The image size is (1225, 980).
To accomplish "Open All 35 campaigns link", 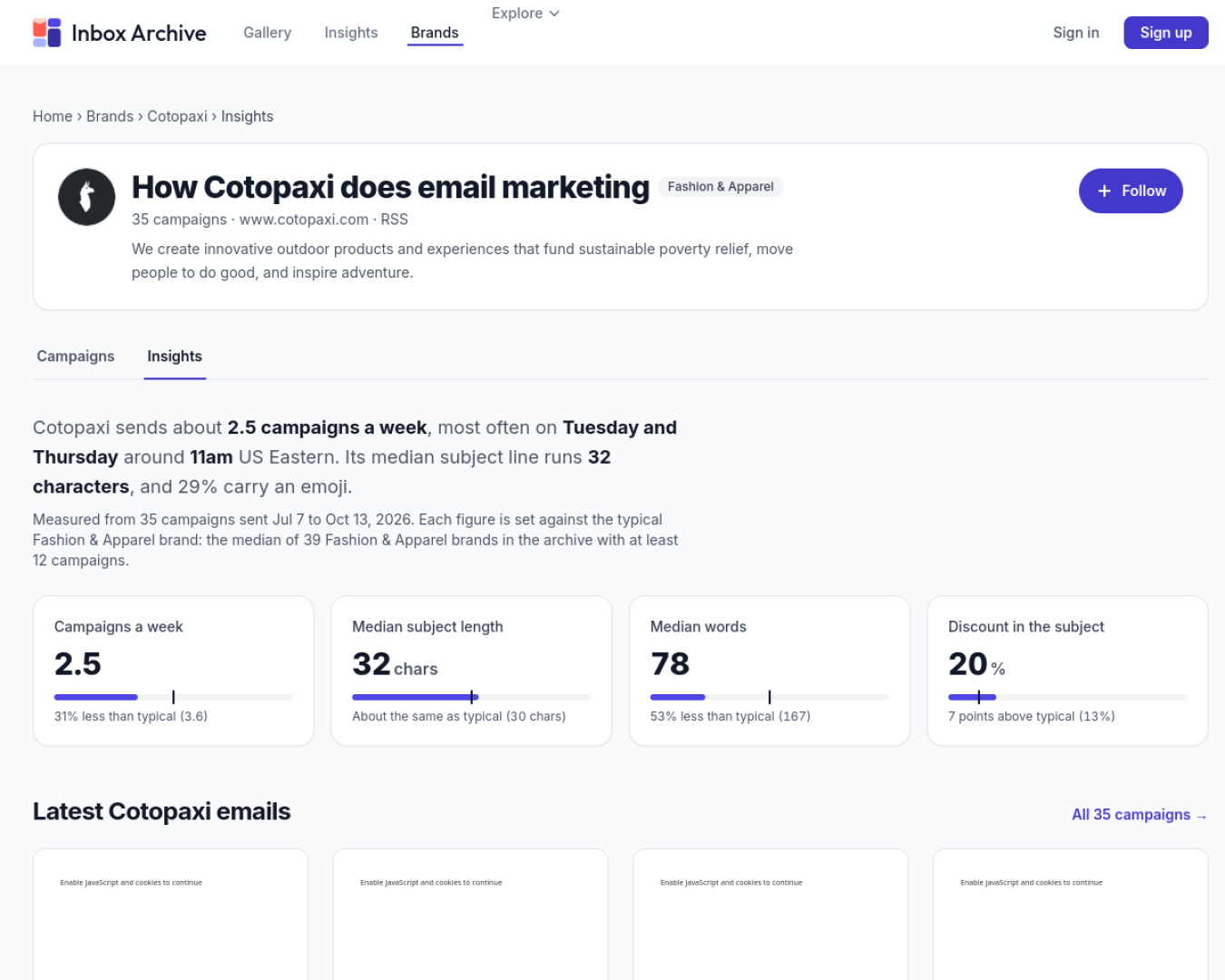I will pyautogui.click(x=1140, y=814).
